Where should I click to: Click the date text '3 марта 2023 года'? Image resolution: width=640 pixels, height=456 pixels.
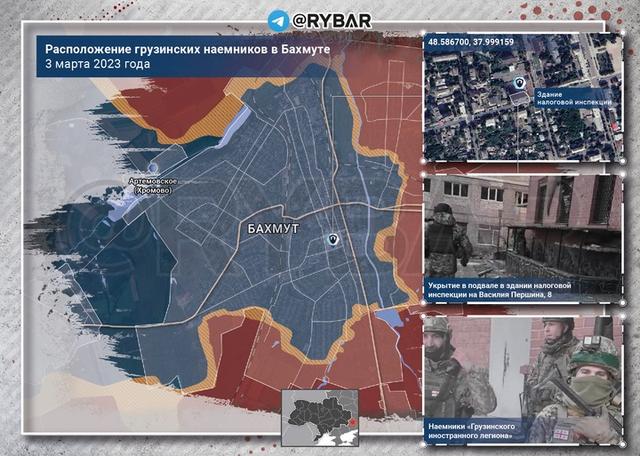tap(98, 65)
